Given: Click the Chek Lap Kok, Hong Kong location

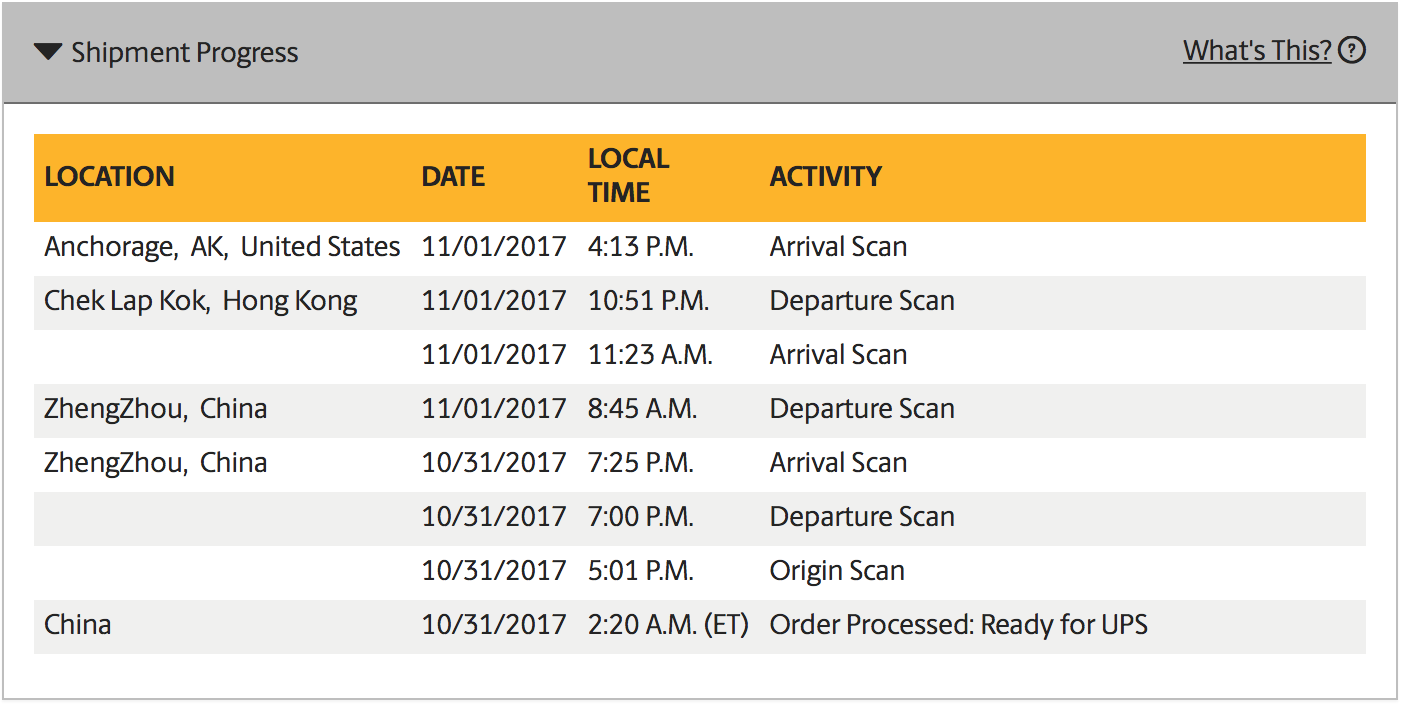Looking at the screenshot, I should coord(200,301).
